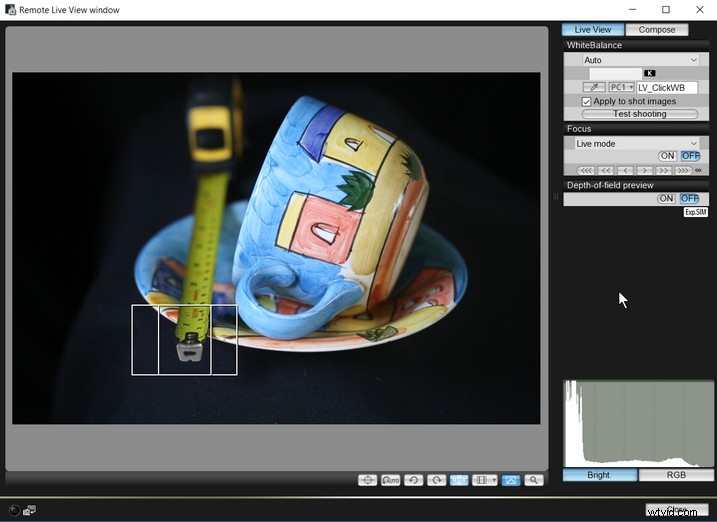This screenshot has height=522, width=717.
Task: Turn depth-of-field preview ON
Action: (x=666, y=198)
